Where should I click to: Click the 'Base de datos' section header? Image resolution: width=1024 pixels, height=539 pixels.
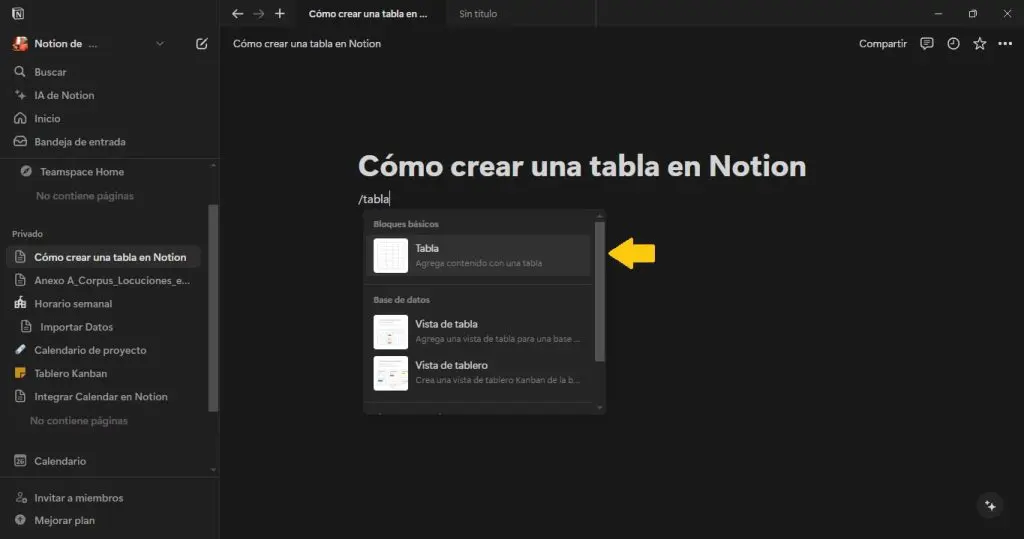tap(402, 300)
